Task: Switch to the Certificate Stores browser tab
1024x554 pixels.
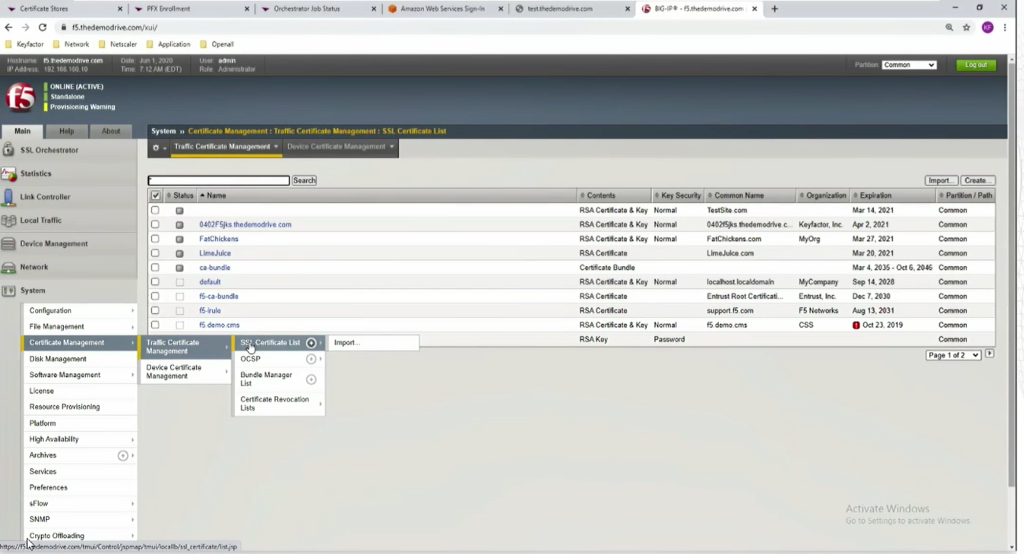Action: click(65, 8)
